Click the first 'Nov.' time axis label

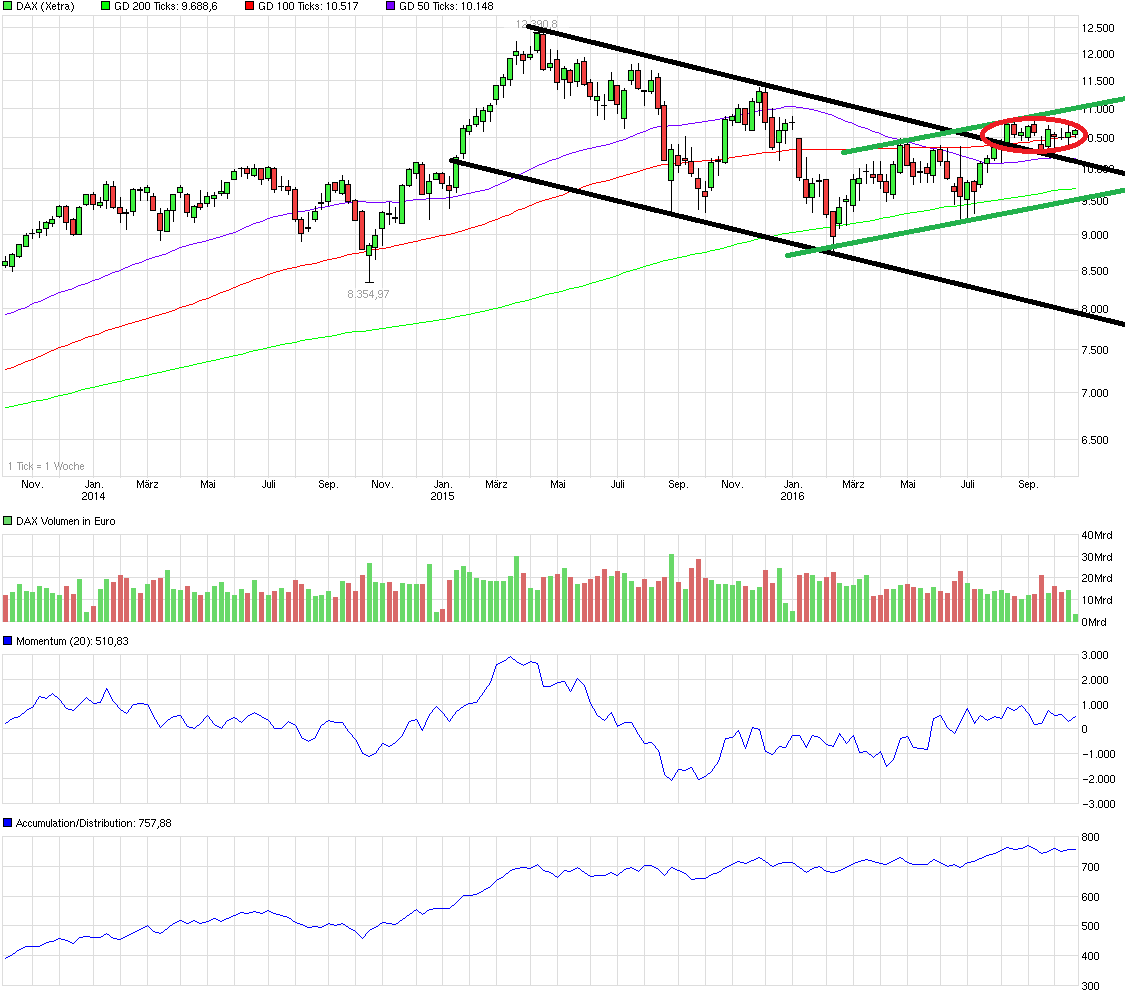[x=32, y=484]
